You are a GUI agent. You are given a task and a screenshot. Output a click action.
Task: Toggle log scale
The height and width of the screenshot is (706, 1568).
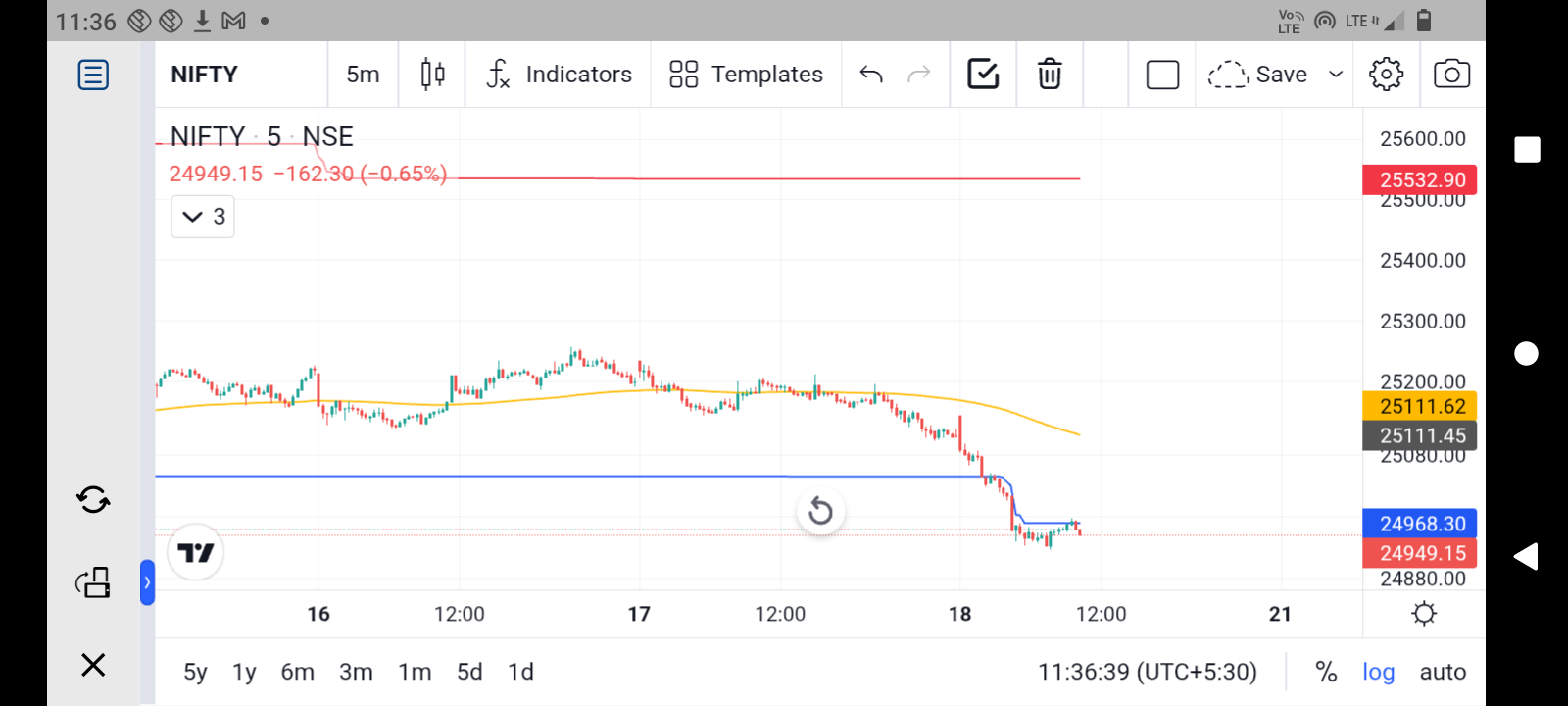(x=1378, y=672)
